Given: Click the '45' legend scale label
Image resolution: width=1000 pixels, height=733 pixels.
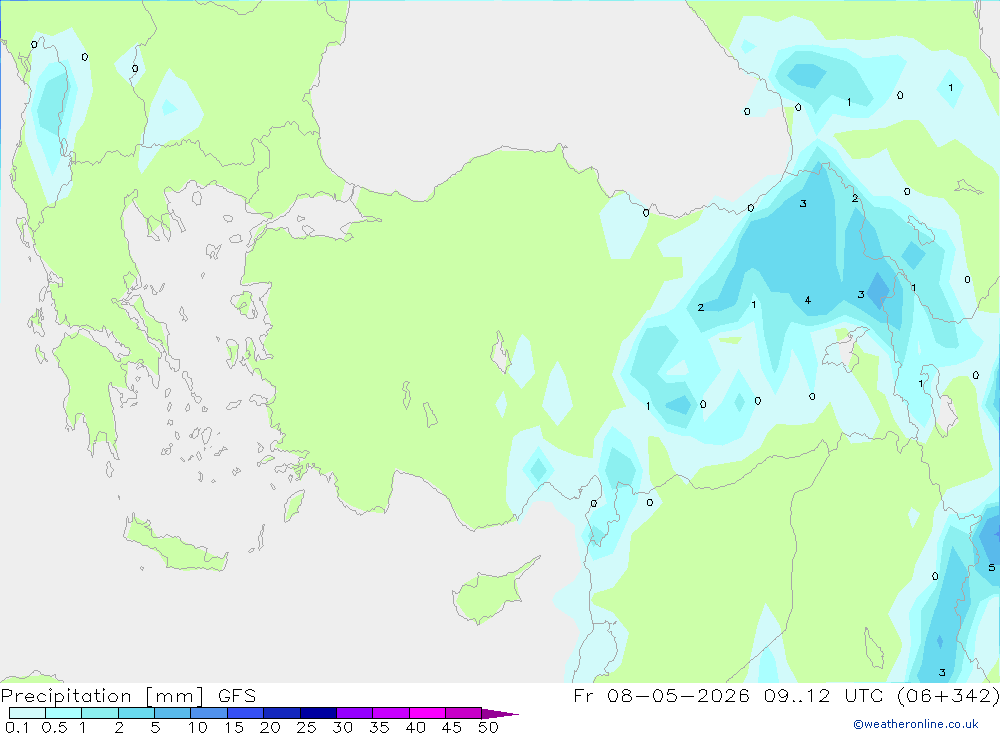Looking at the screenshot, I should [x=452, y=727].
